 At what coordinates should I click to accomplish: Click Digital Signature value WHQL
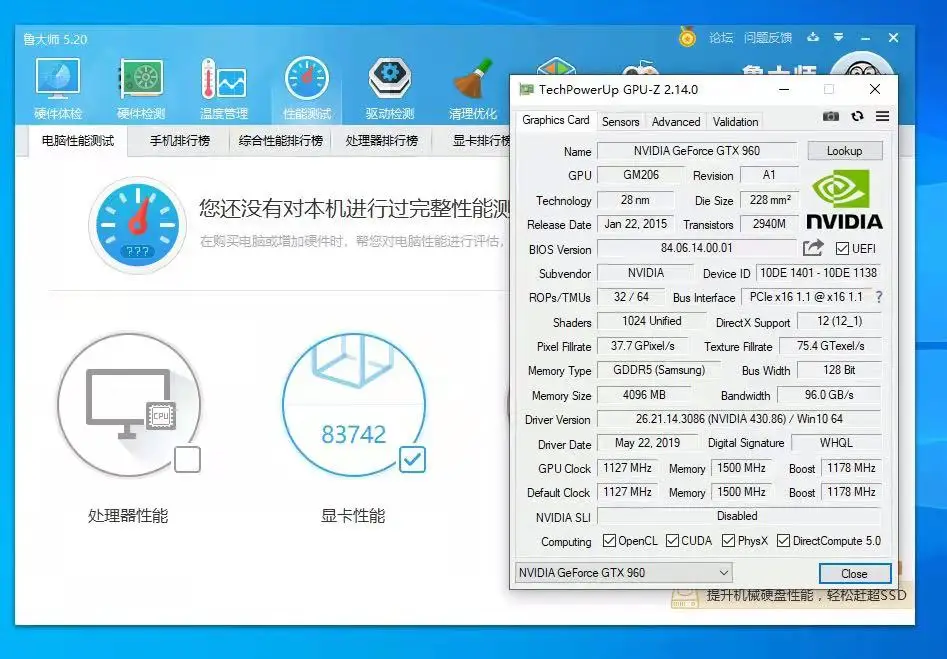click(x=836, y=443)
